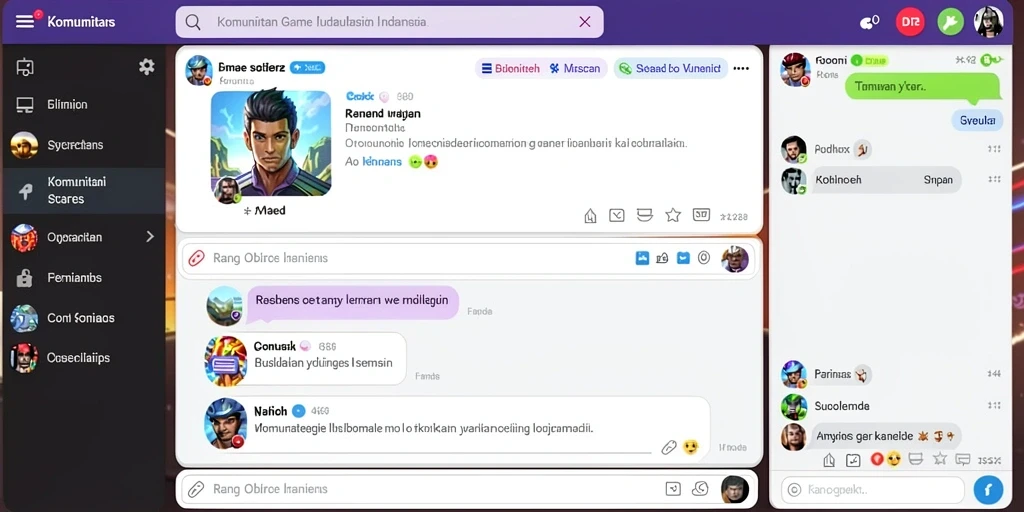This screenshot has width=1024, height=512.
Task: Click the upper Rang Obirce input field
Action: pyautogui.click(x=468, y=258)
